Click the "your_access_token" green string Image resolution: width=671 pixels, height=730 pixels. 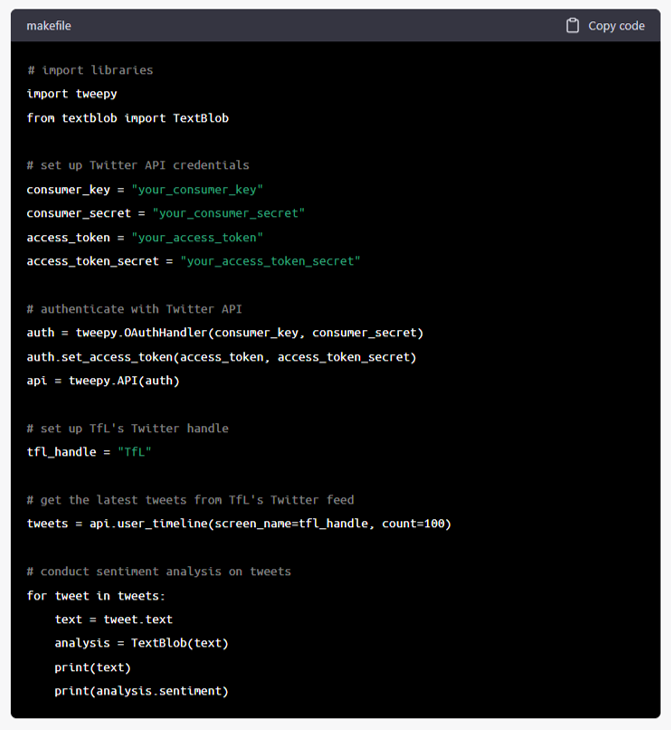[x=197, y=237]
